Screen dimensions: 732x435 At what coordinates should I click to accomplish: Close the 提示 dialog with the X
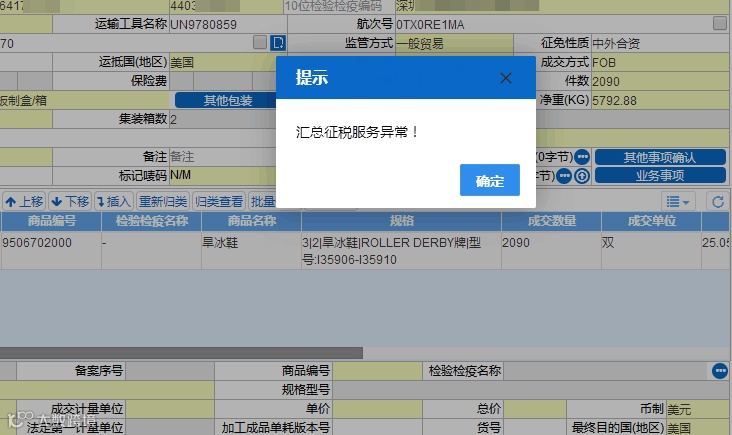(x=506, y=78)
